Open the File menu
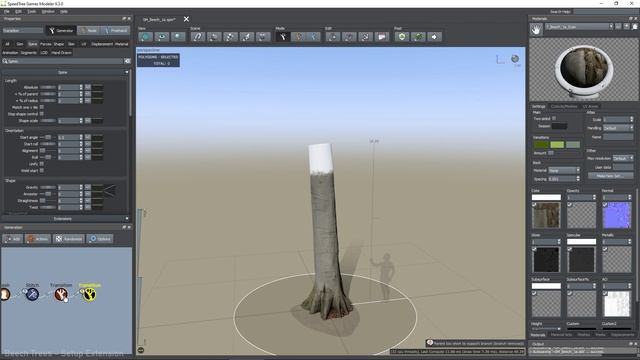The width and height of the screenshot is (640, 360). 7,11
